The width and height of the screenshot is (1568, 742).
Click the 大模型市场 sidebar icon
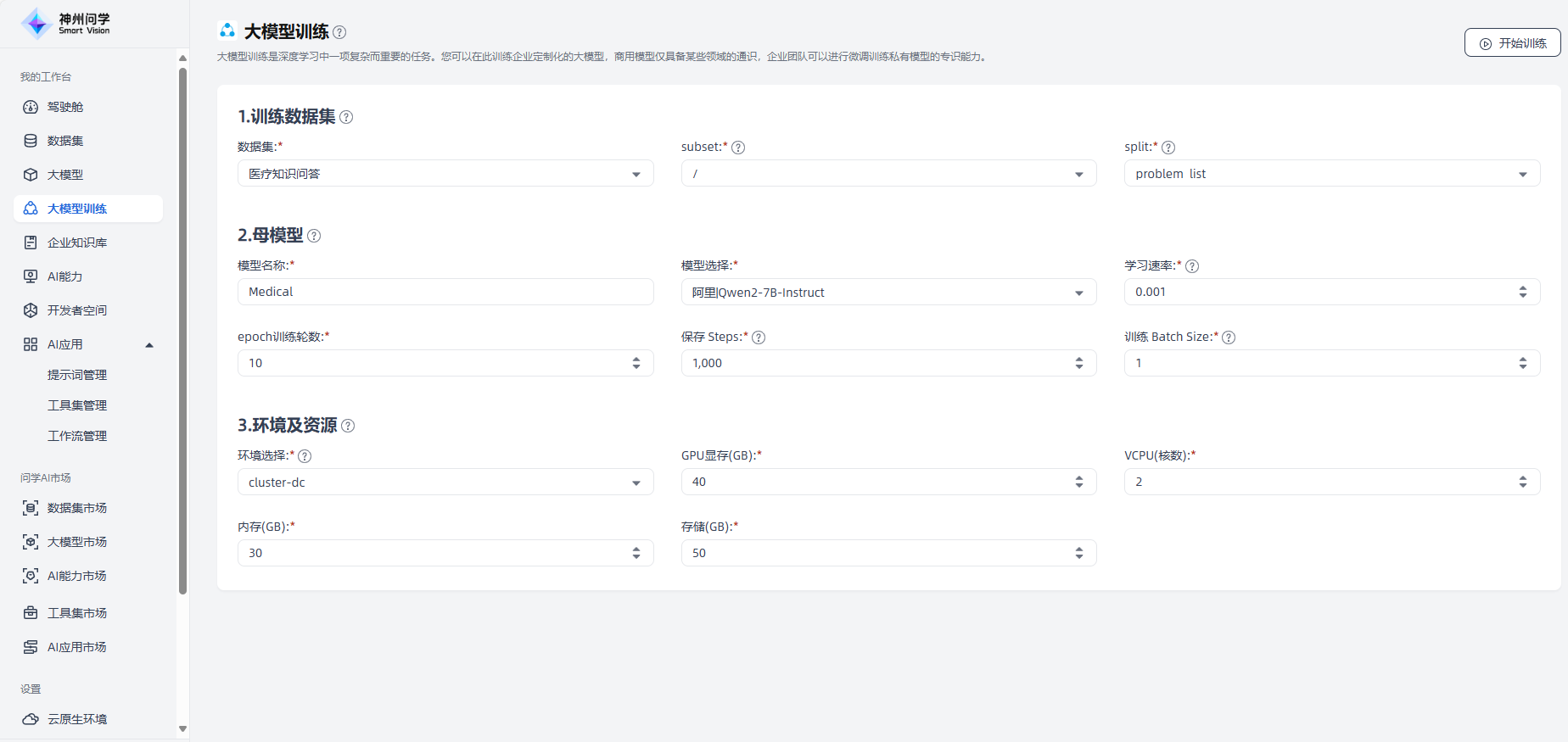31,542
